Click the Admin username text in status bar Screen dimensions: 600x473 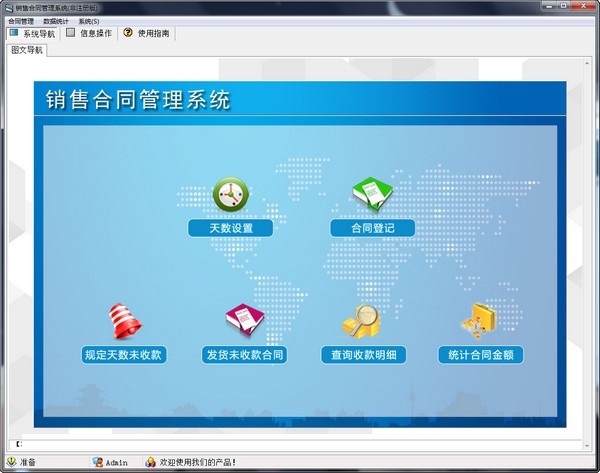[117, 463]
